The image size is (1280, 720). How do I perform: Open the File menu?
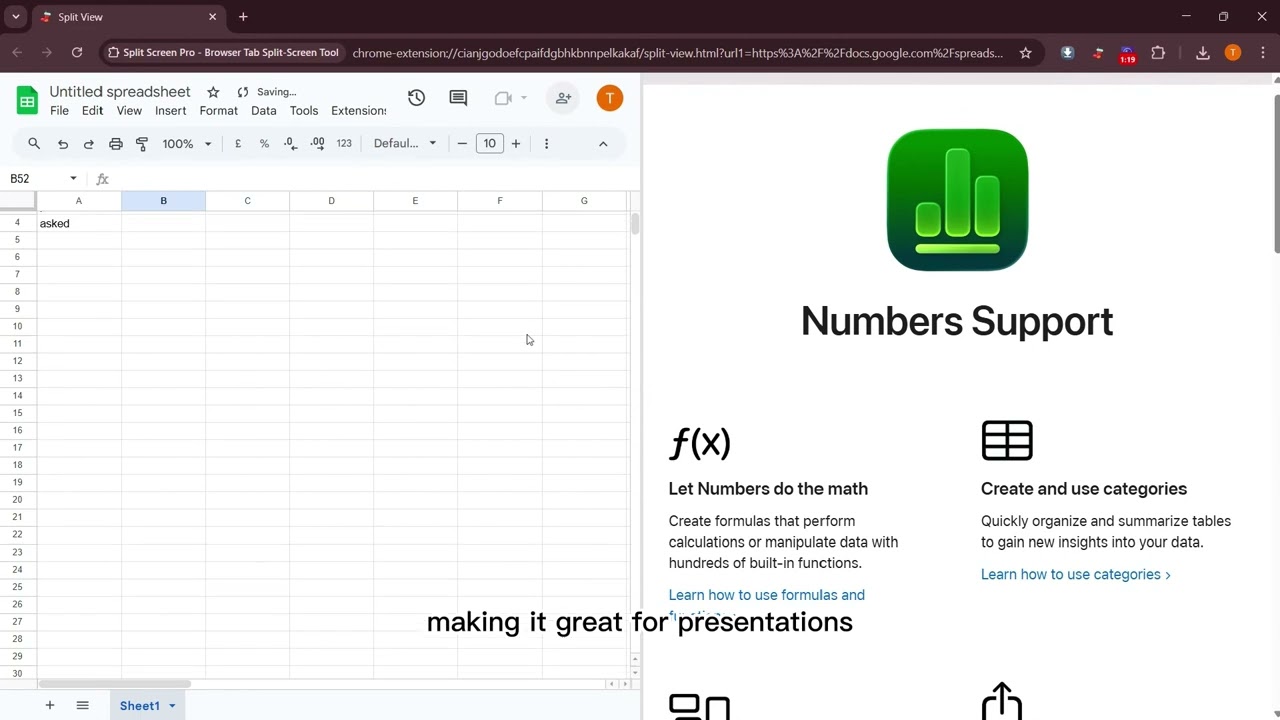tap(59, 111)
